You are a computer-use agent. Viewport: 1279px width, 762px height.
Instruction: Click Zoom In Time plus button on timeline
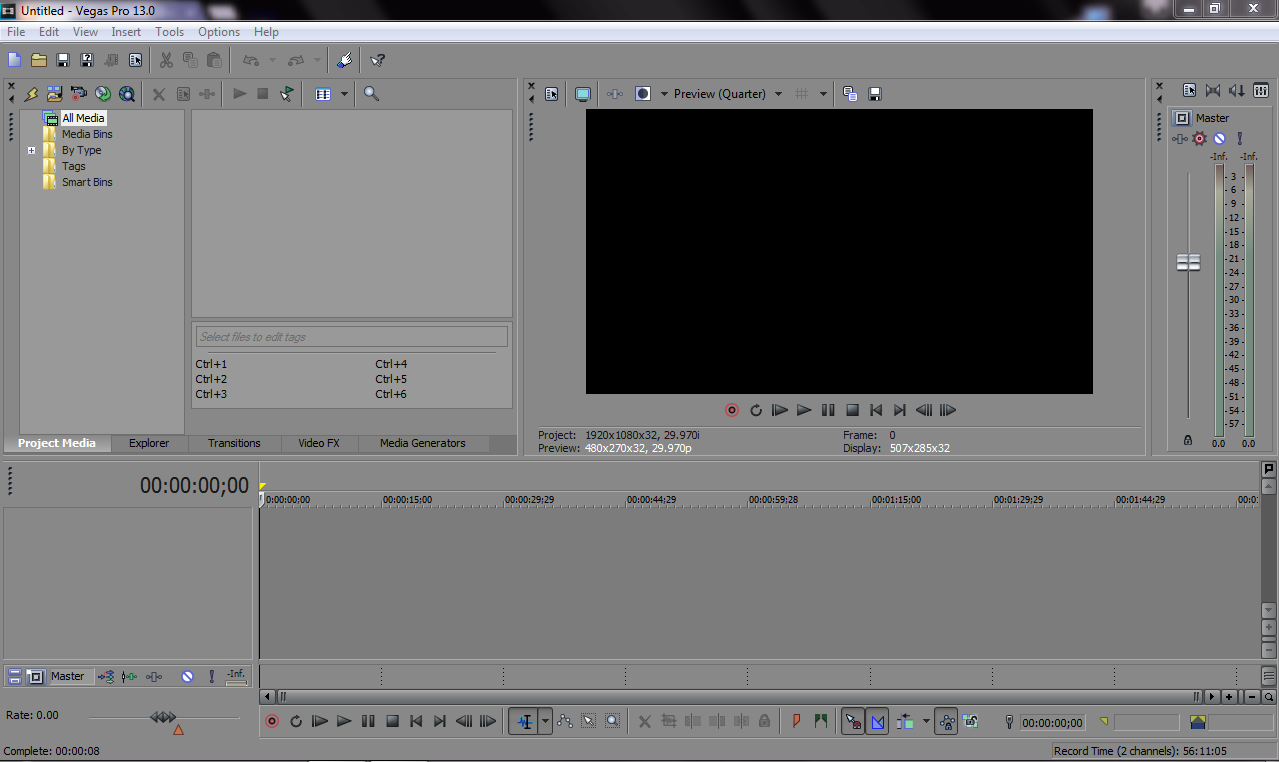(x=1229, y=697)
